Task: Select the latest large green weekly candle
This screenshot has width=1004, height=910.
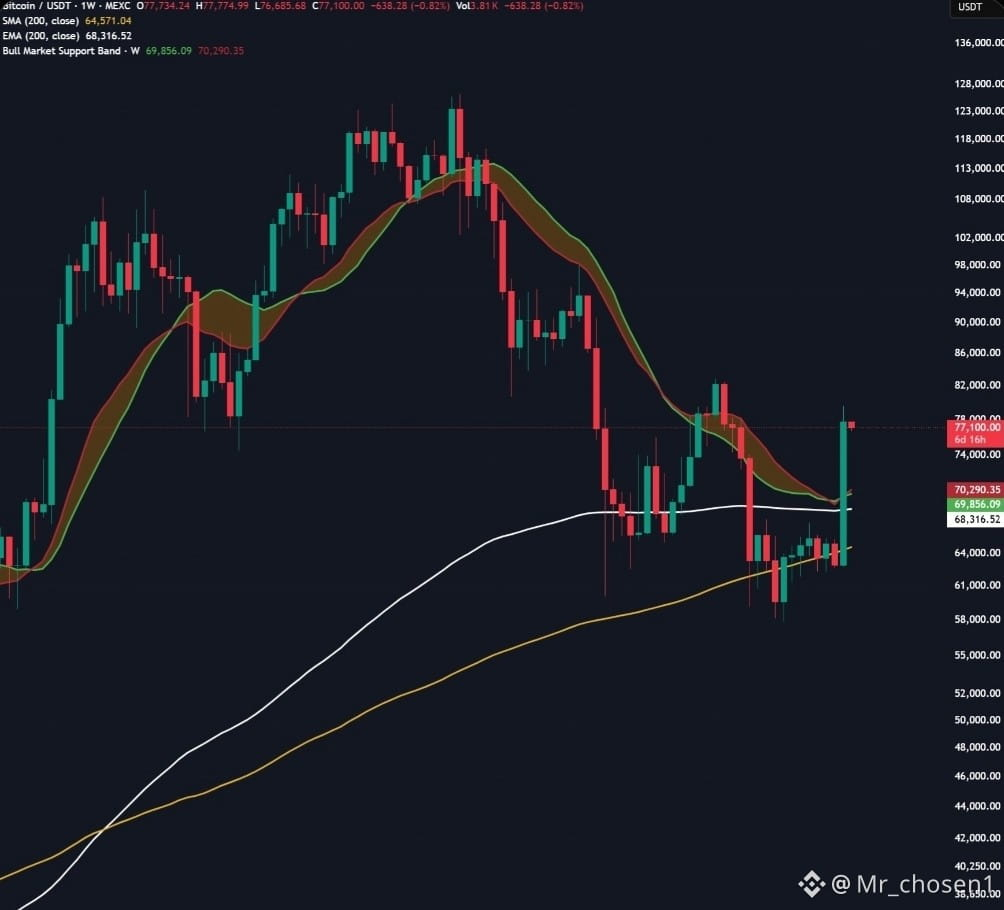Action: point(843,493)
